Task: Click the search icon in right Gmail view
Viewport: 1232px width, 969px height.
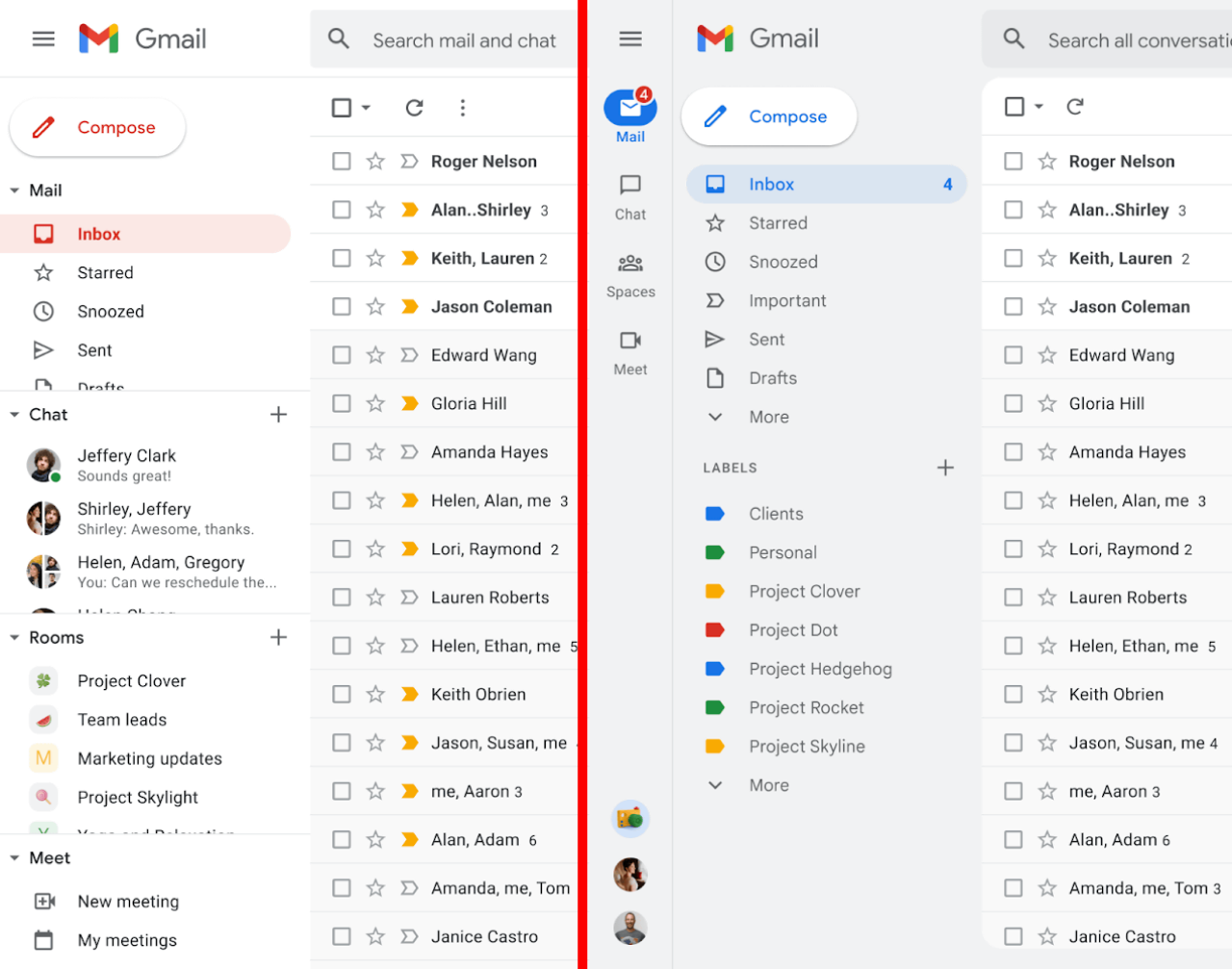Action: pyautogui.click(x=1014, y=39)
